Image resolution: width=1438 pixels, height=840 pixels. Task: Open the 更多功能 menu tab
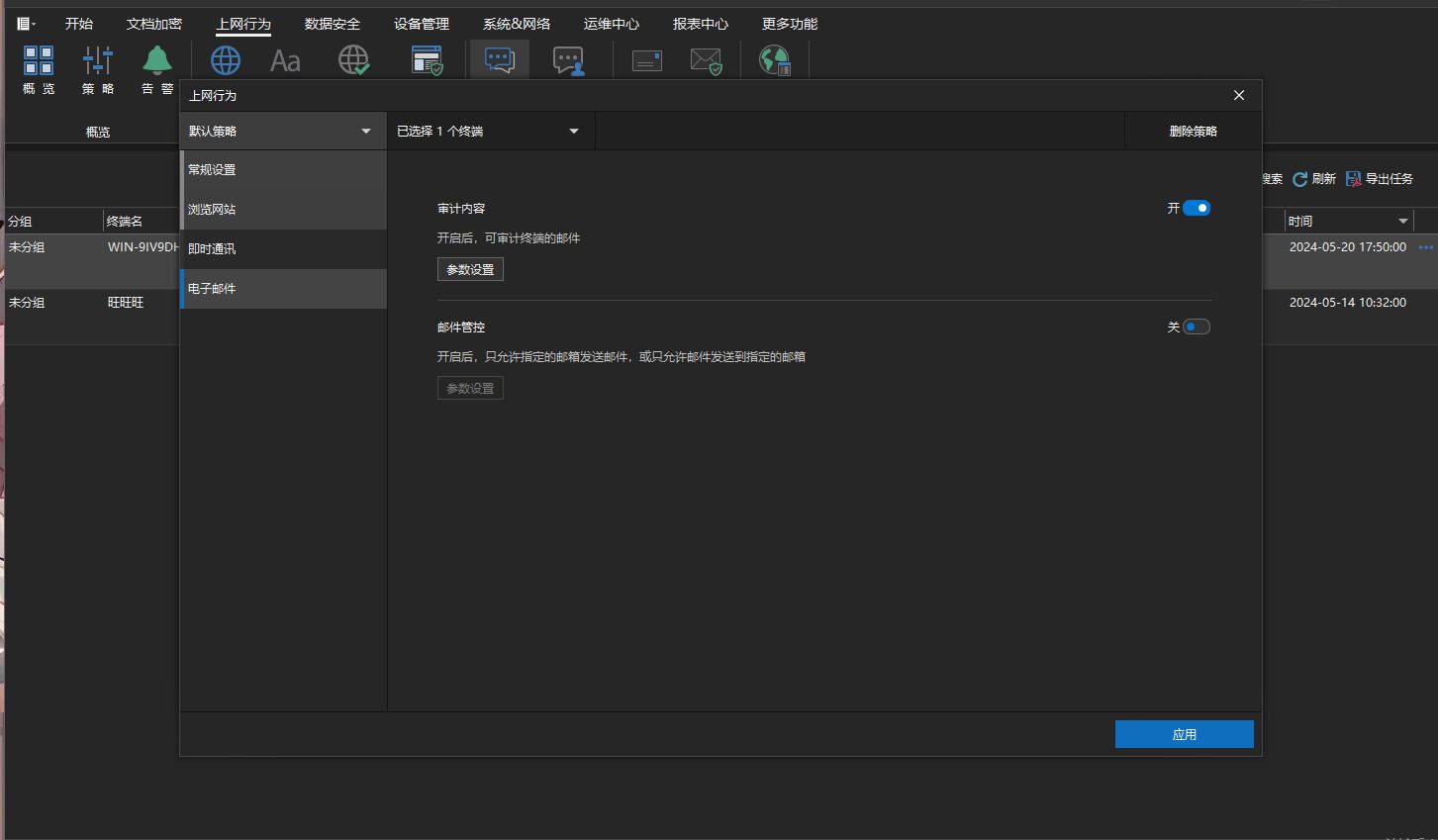(x=790, y=24)
